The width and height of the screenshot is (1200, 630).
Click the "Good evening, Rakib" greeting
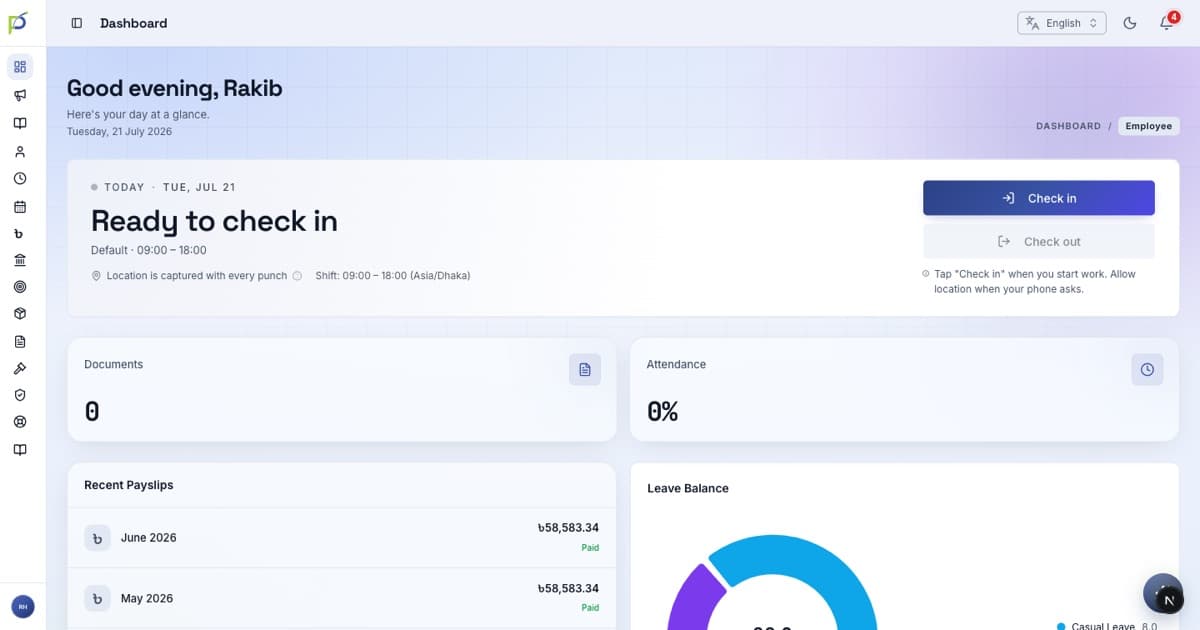pos(175,88)
